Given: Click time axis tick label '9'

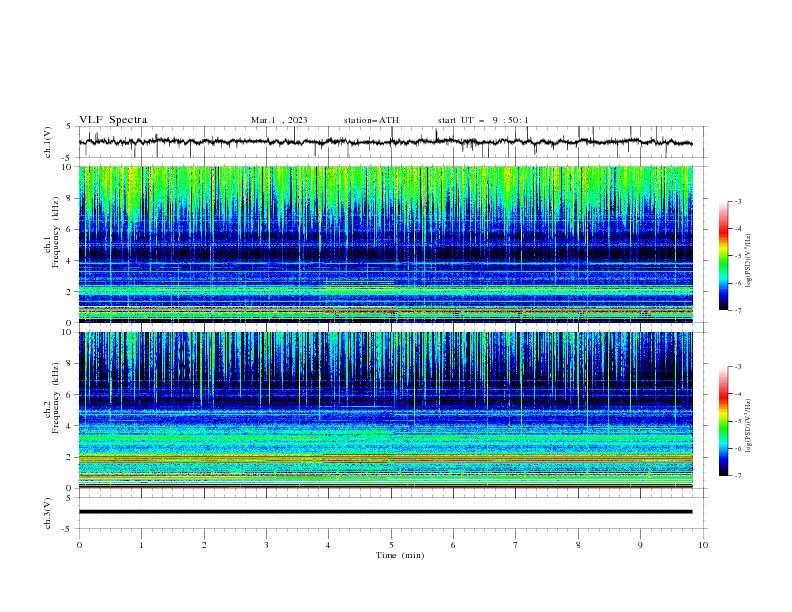Looking at the screenshot, I should pyautogui.click(x=640, y=545).
